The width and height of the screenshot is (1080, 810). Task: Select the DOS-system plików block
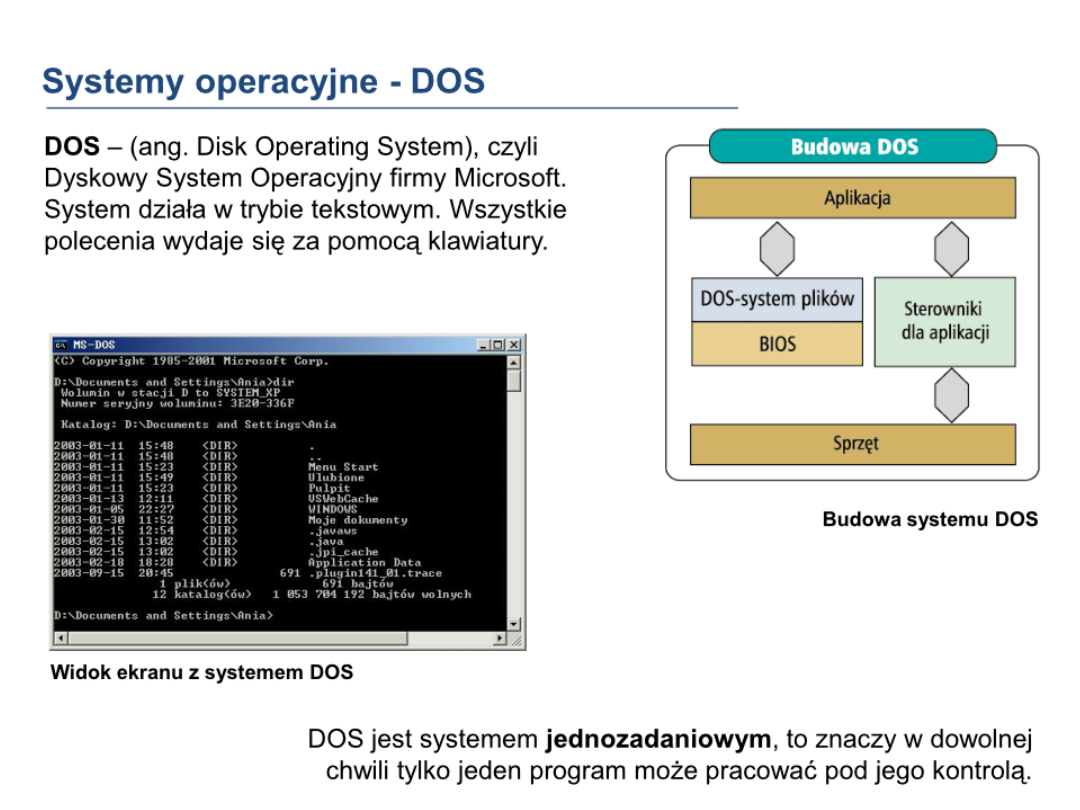tap(776, 299)
